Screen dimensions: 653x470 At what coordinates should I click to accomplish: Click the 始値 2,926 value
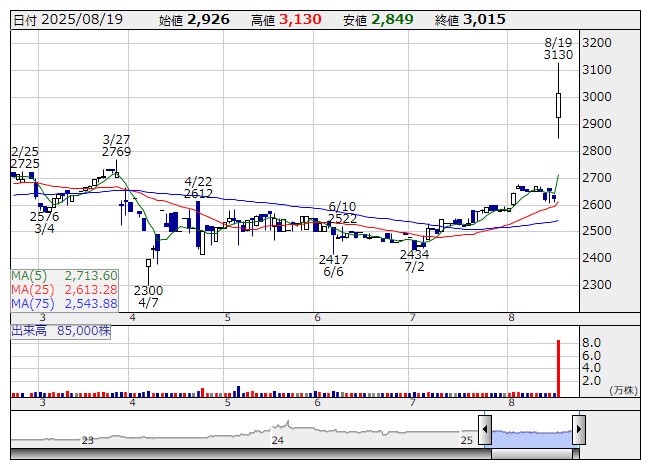tap(208, 19)
